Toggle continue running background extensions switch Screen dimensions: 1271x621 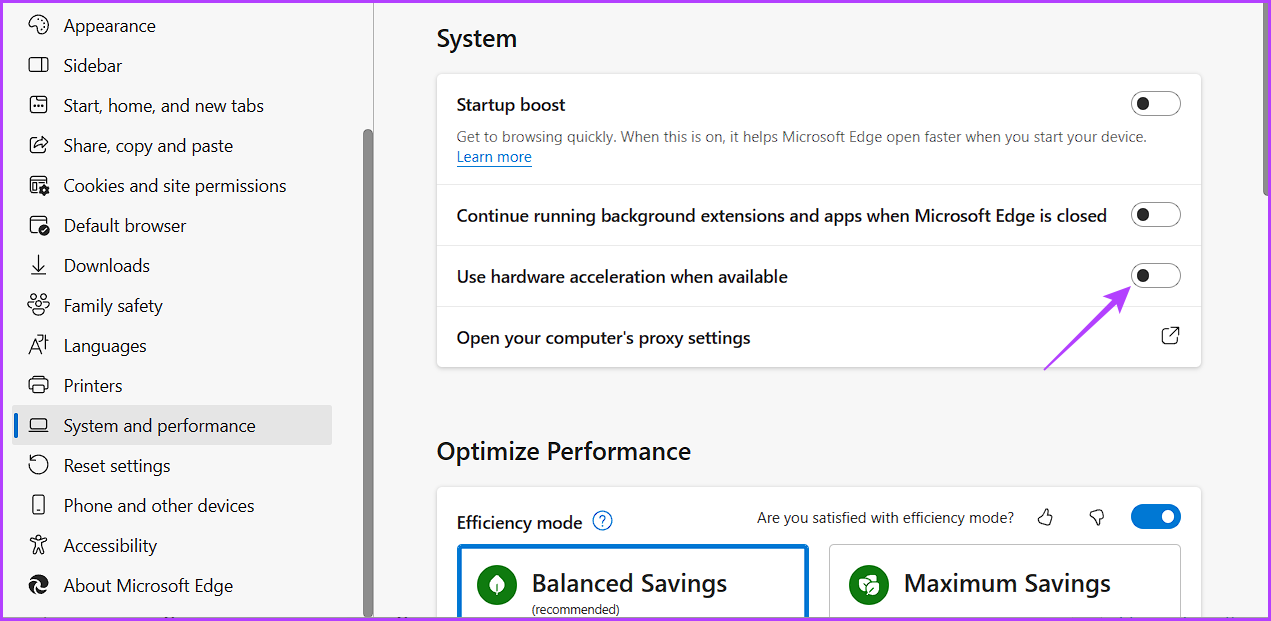pyautogui.click(x=1156, y=215)
